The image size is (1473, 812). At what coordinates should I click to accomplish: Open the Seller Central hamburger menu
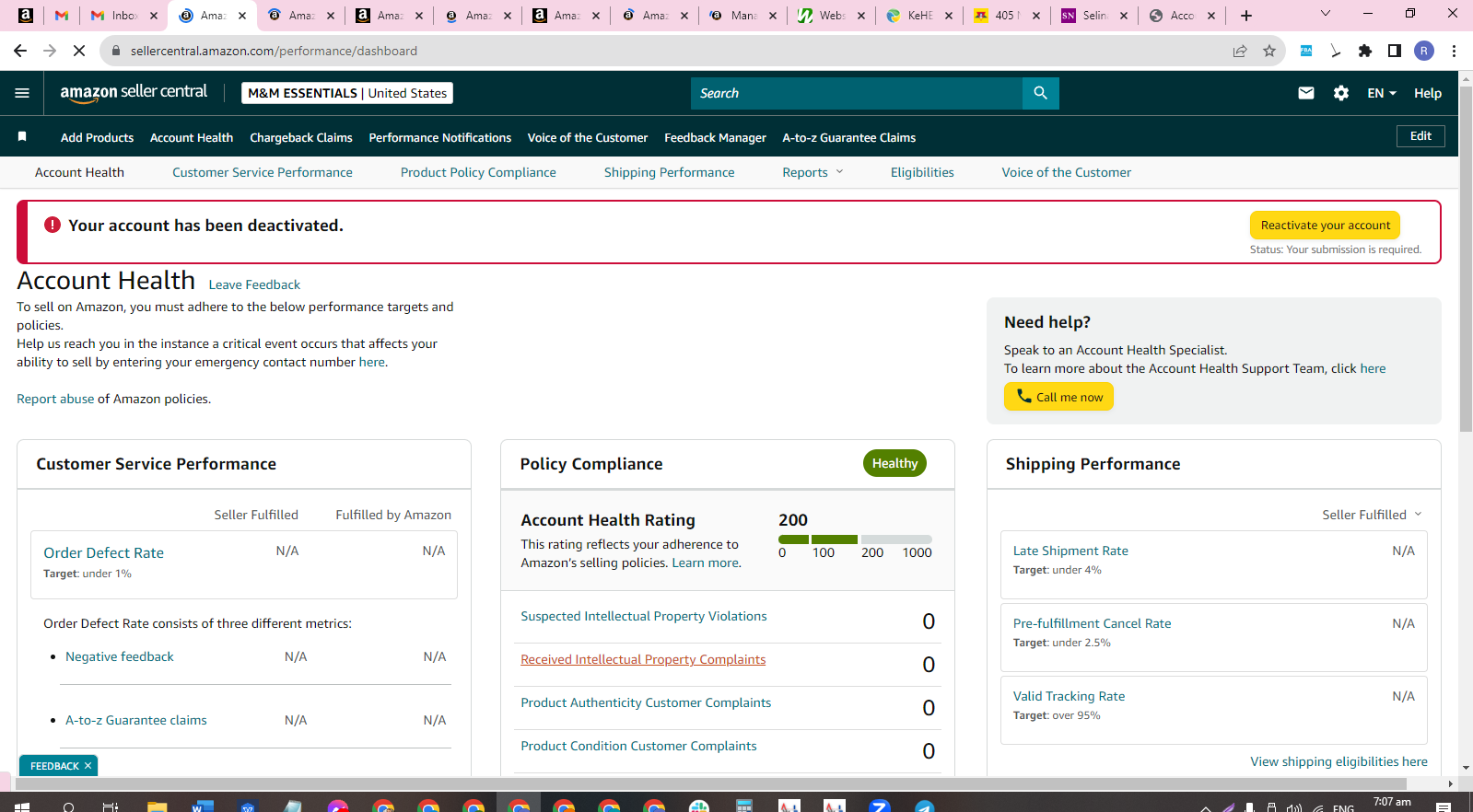pyautogui.click(x=22, y=93)
